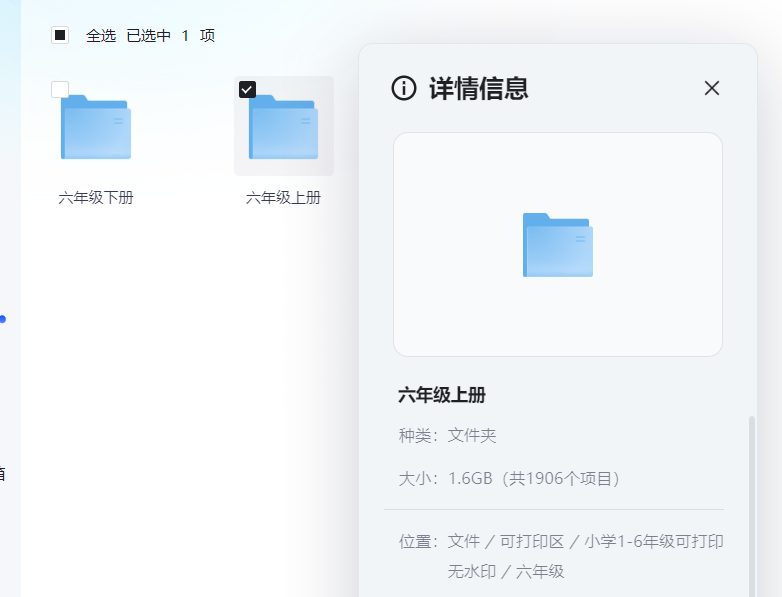The width and height of the screenshot is (782, 597).
Task: Check the 六年级下册 folder checkbox
Action: point(60,89)
